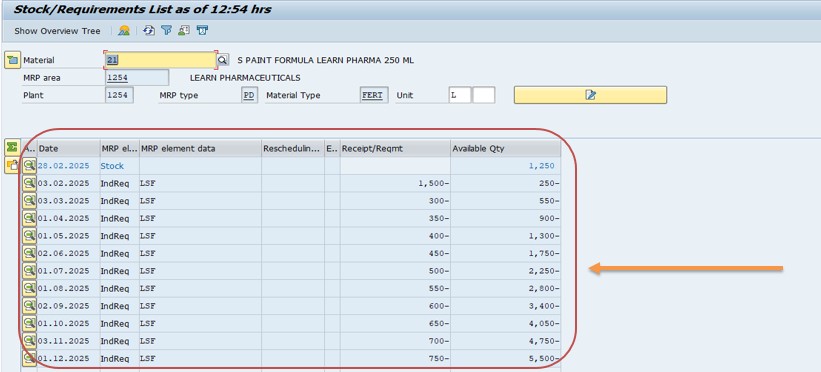Screen dimensions: 821x372
Task: Select the 03.03.2025 date cell
Action: click(68, 201)
